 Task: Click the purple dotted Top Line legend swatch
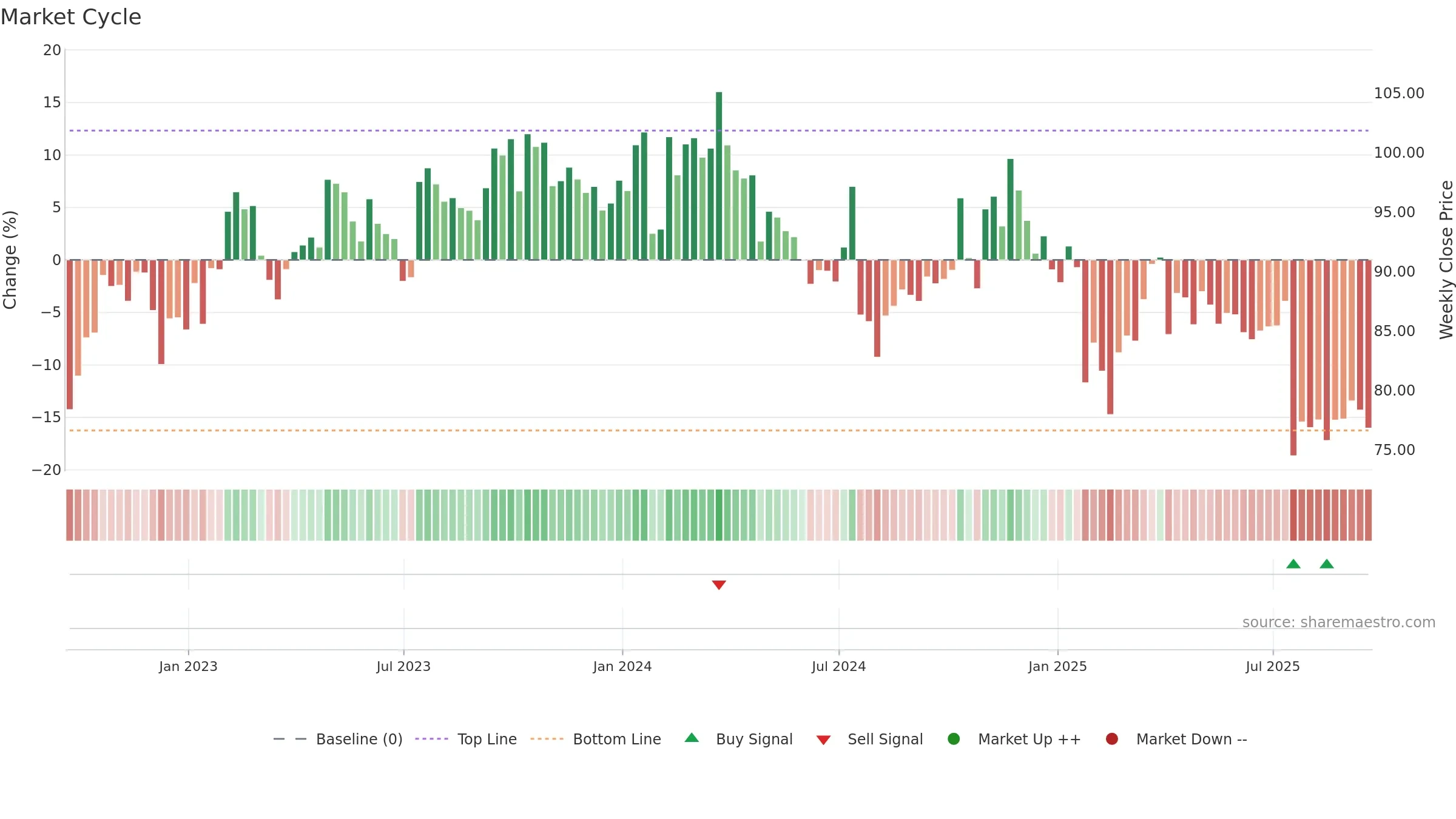[x=431, y=739]
